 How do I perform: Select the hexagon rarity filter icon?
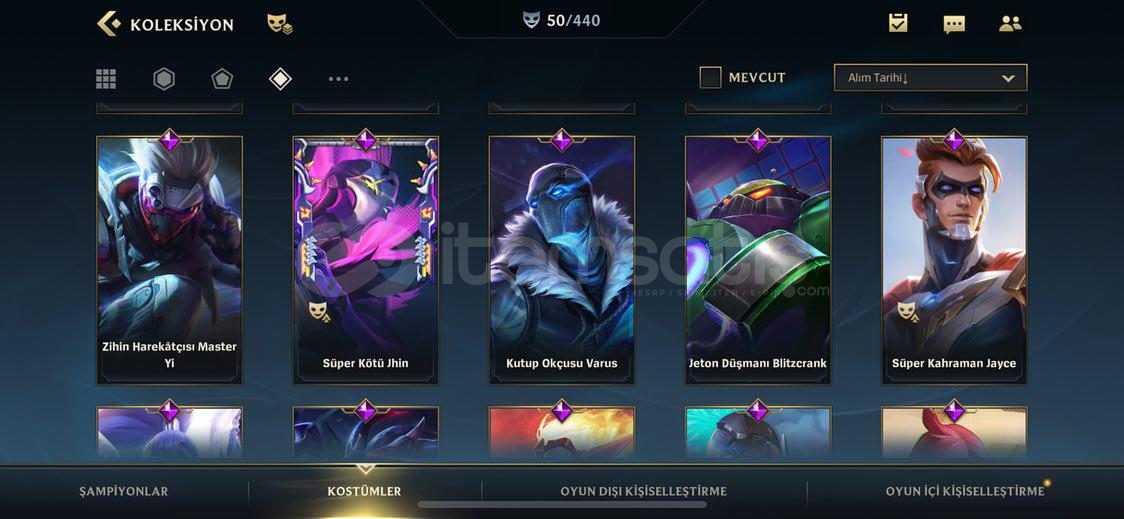164,79
